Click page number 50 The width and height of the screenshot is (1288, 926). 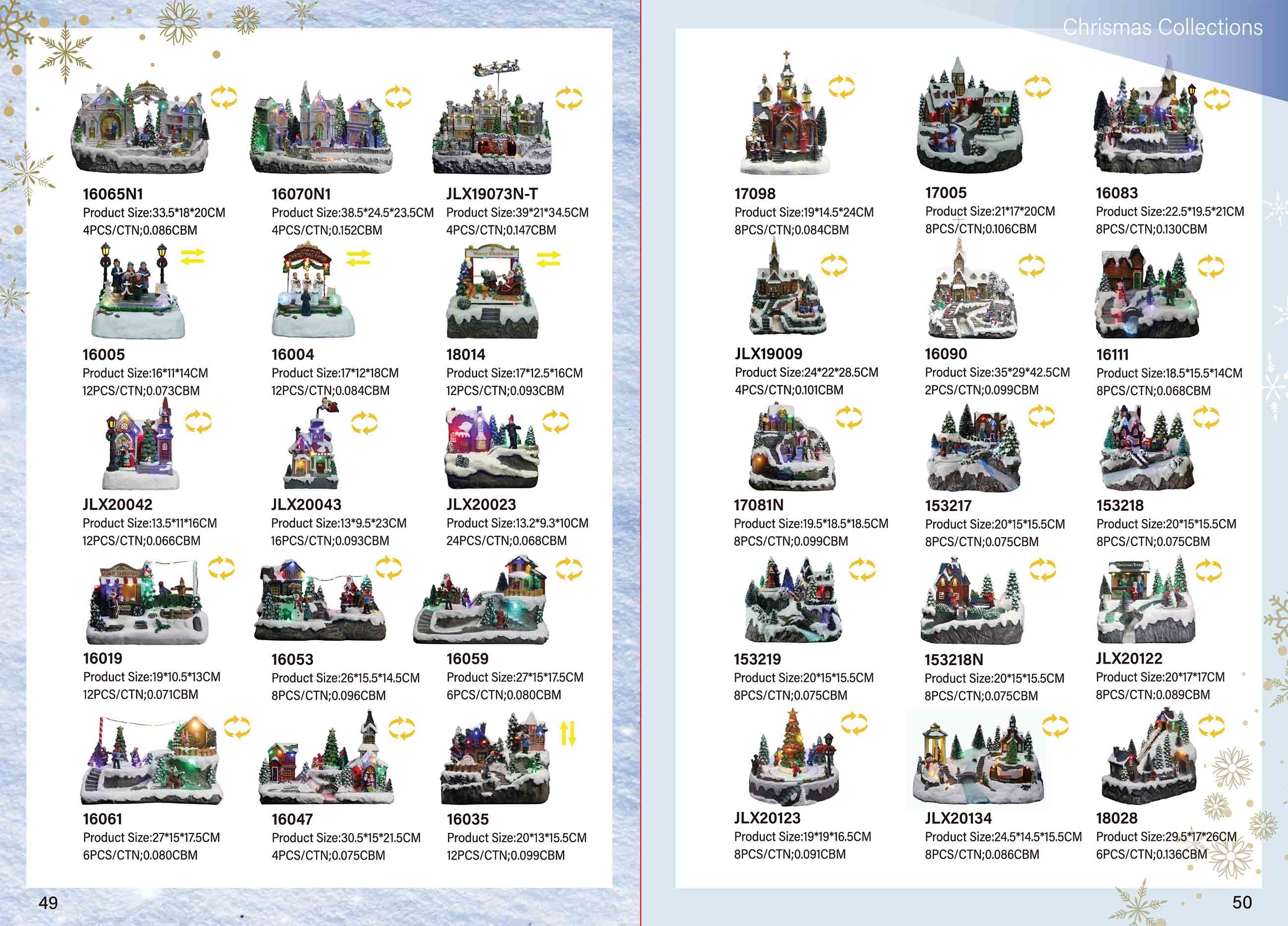pos(1242,902)
